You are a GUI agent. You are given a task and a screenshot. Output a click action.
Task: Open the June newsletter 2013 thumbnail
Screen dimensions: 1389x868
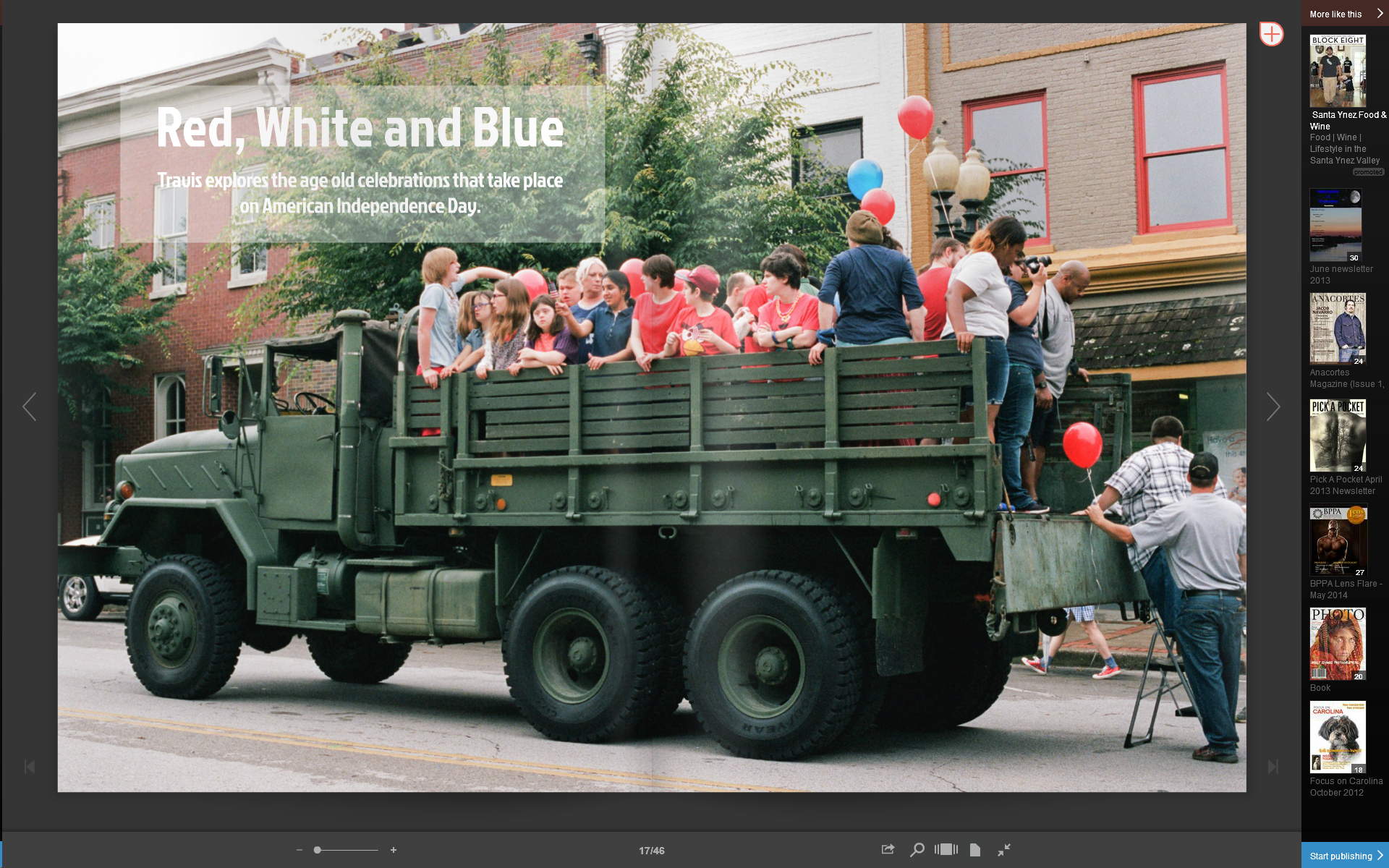1335,225
